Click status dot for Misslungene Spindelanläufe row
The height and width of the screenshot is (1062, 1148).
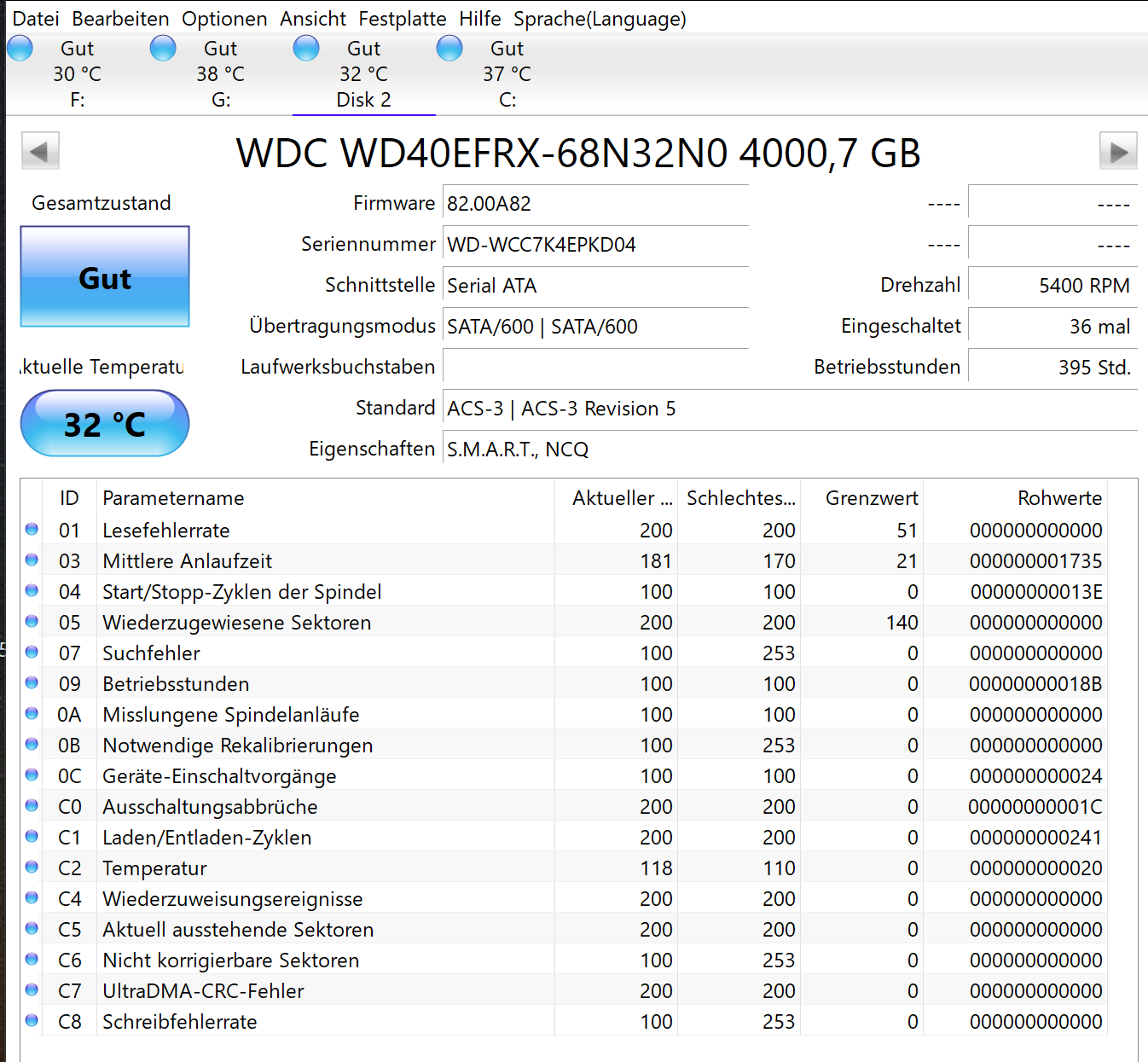(32, 713)
